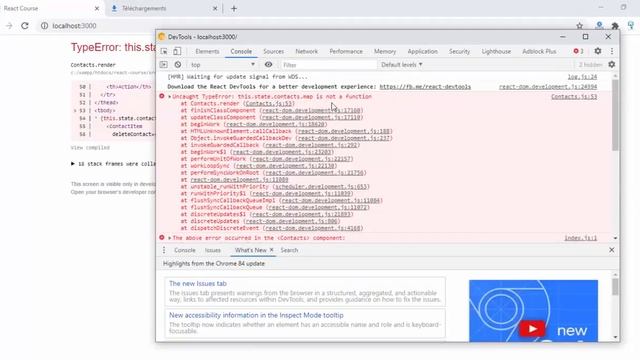Open the Lighthouse panel
The width and height of the screenshot is (640, 360).
point(496,51)
